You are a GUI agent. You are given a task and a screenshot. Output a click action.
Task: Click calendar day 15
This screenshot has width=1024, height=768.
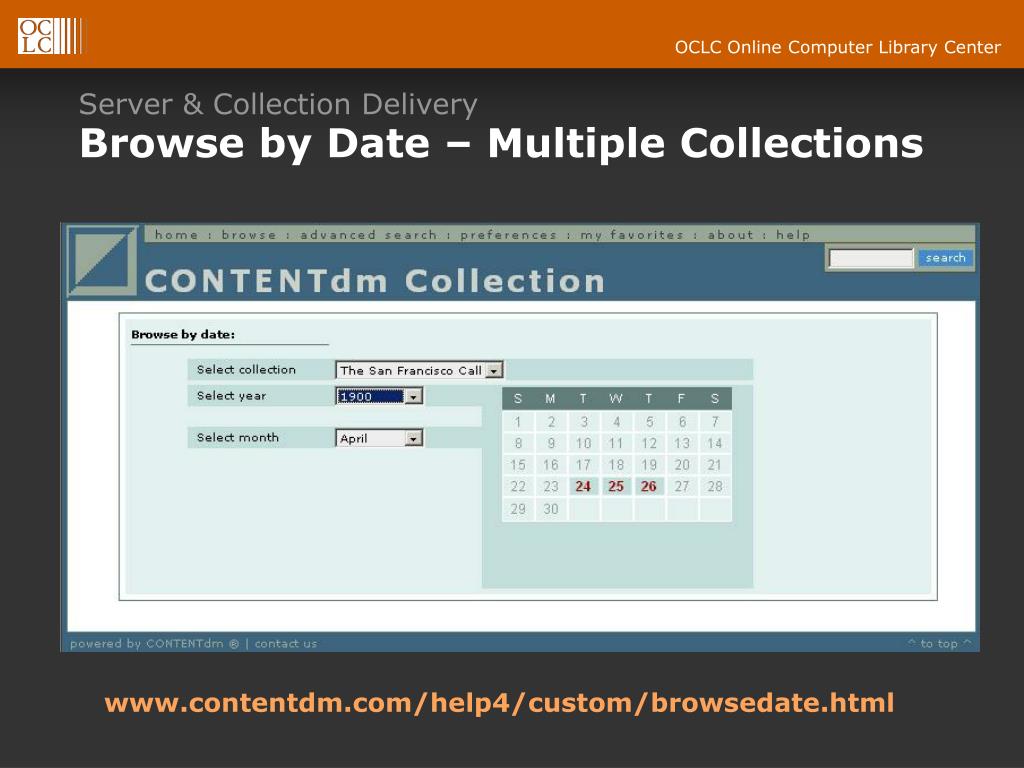pyautogui.click(x=518, y=465)
